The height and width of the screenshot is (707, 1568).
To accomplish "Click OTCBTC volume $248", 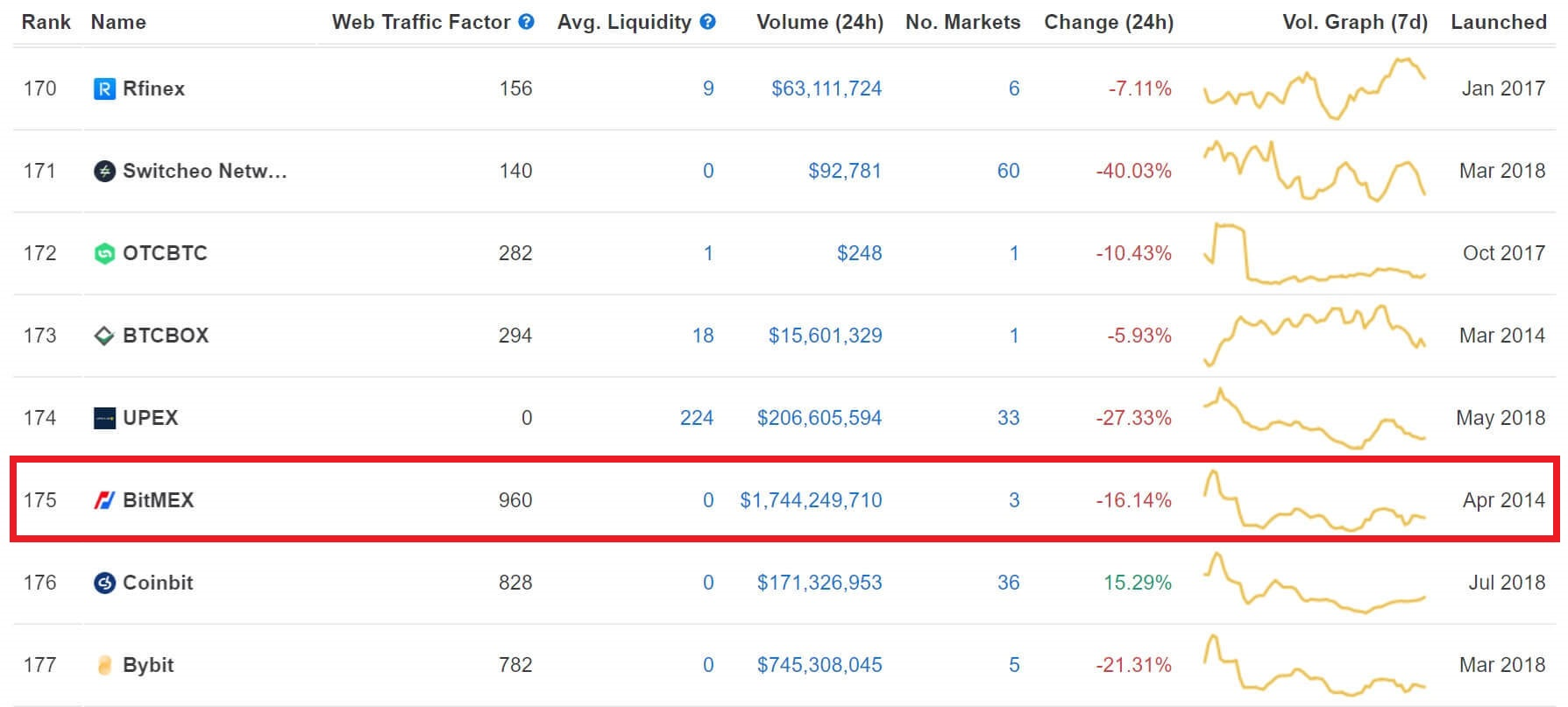I will (x=859, y=253).
